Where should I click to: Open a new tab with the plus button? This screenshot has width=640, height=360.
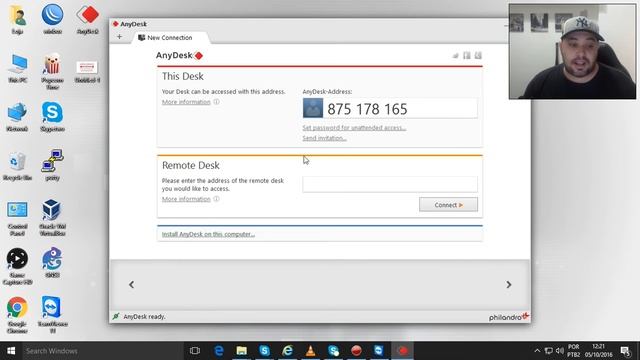coord(119,37)
